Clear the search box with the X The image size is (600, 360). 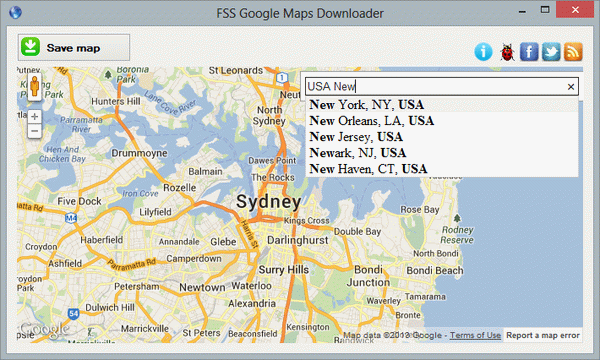pyautogui.click(x=571, y=87)
